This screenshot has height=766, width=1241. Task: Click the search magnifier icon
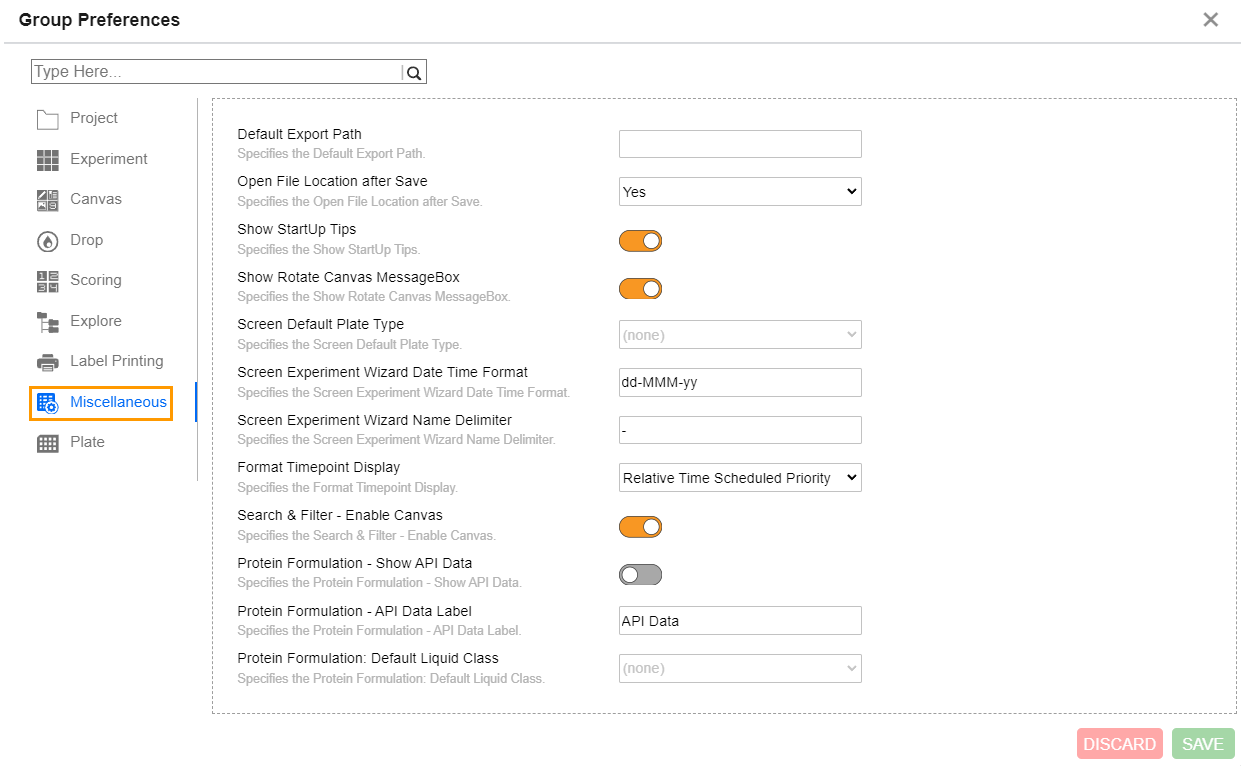click(x=414, y=72)
